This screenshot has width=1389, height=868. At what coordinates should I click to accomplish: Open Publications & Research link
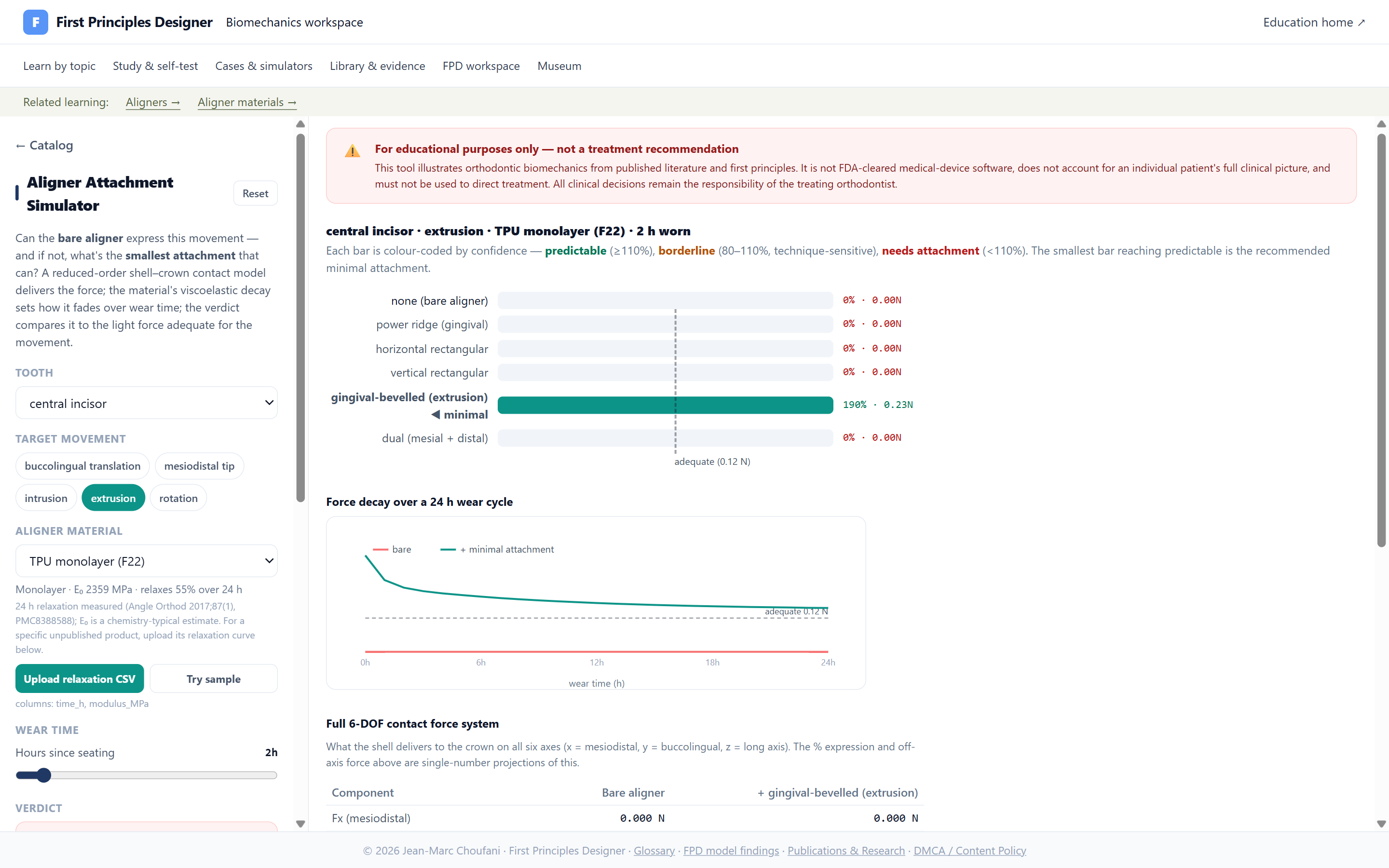[x=846, y=850]
